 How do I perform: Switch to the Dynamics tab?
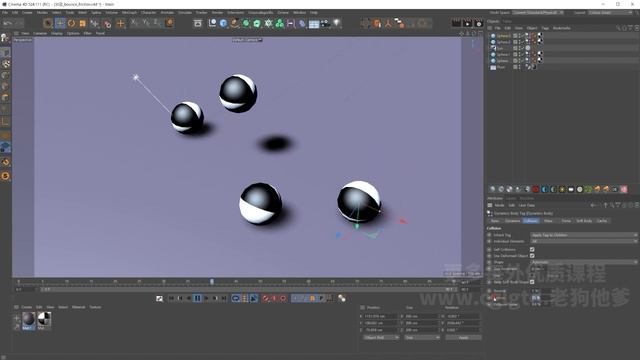tap(512, 221)
